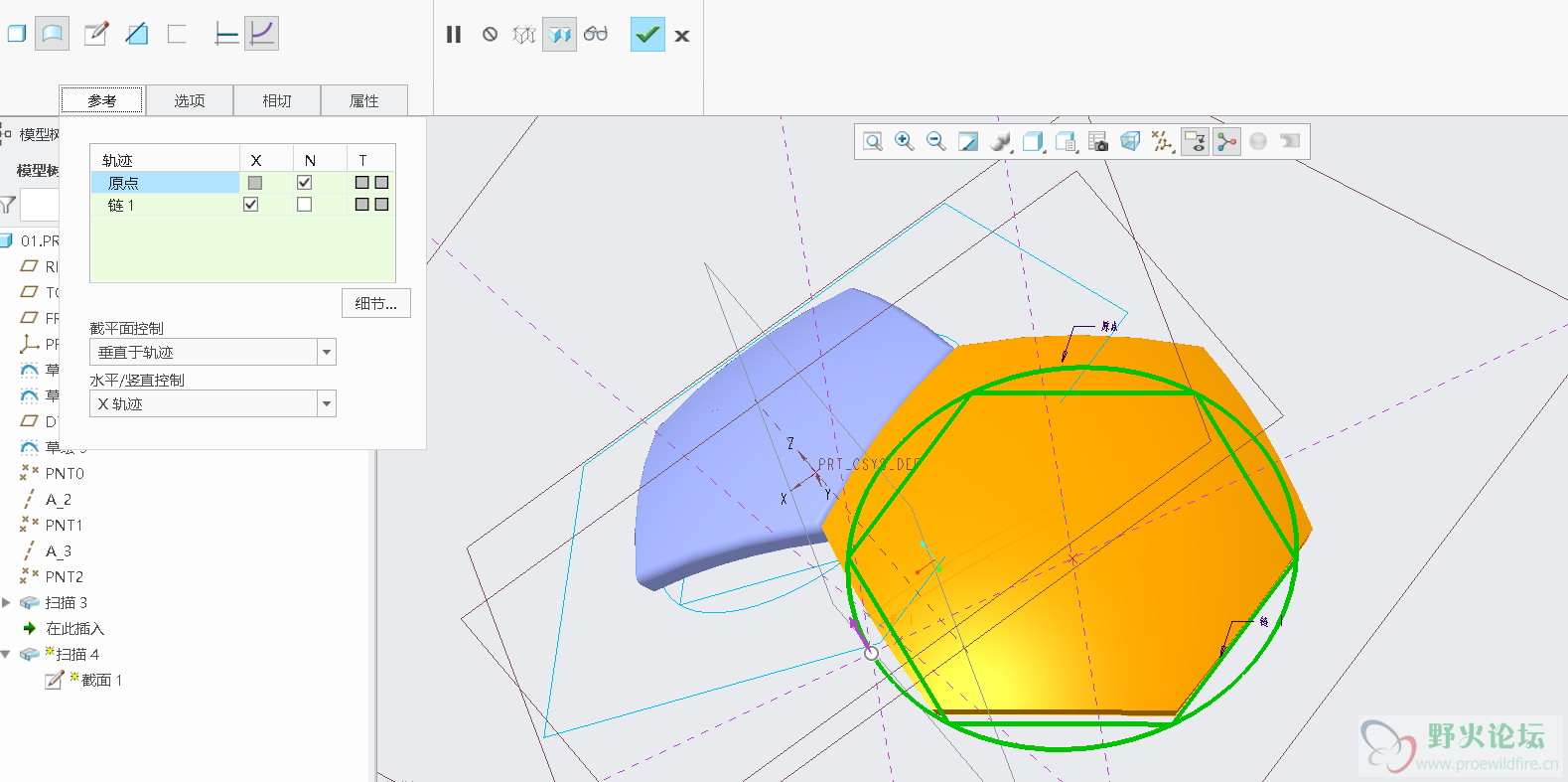1568x782 pixels.
Task: Accept the feature with green checkmark
Action: pos(647,35)
